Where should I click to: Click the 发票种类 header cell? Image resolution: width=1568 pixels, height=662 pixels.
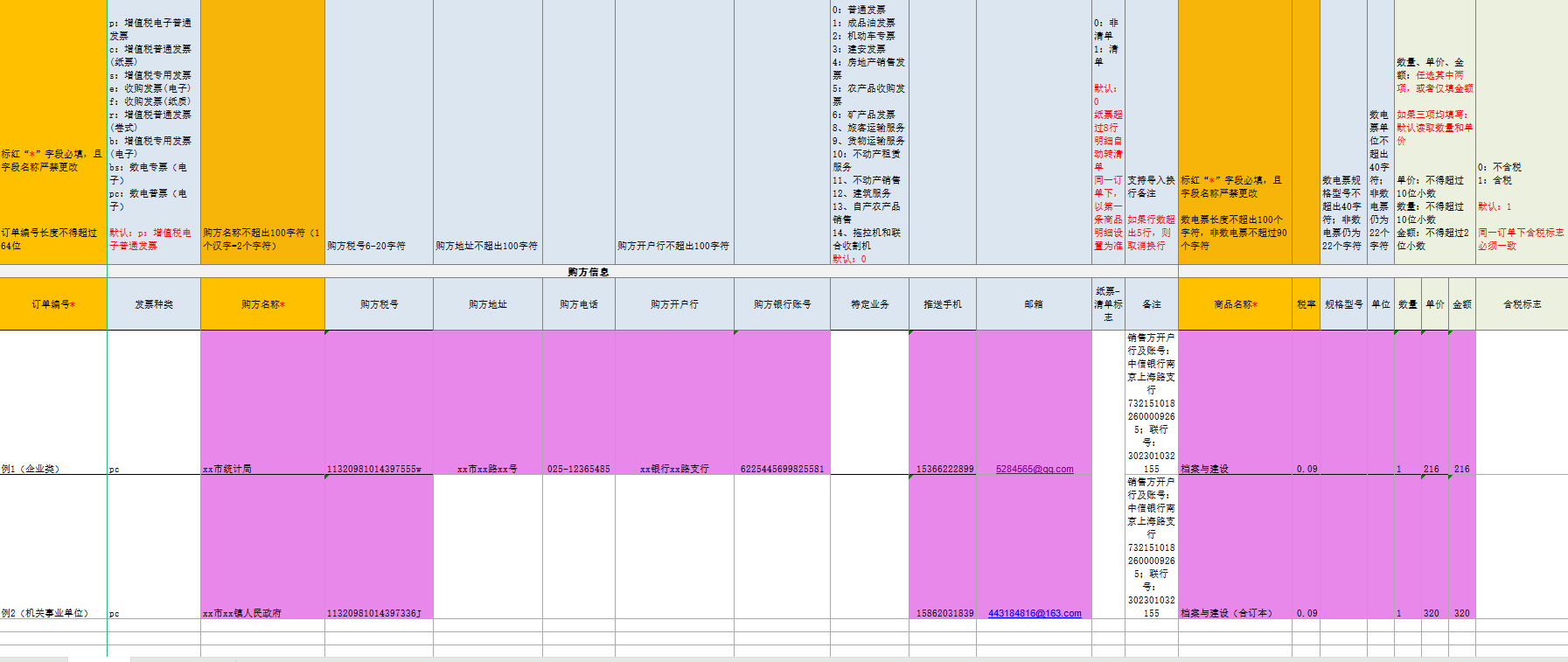coord(154,304)
